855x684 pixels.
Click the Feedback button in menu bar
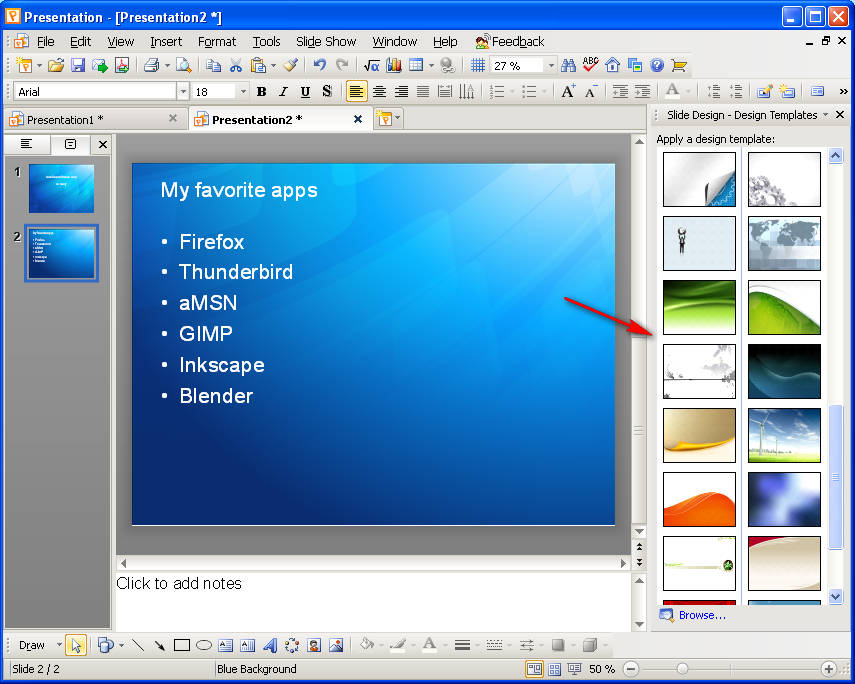pyautogui.click(x=510, y=42)
